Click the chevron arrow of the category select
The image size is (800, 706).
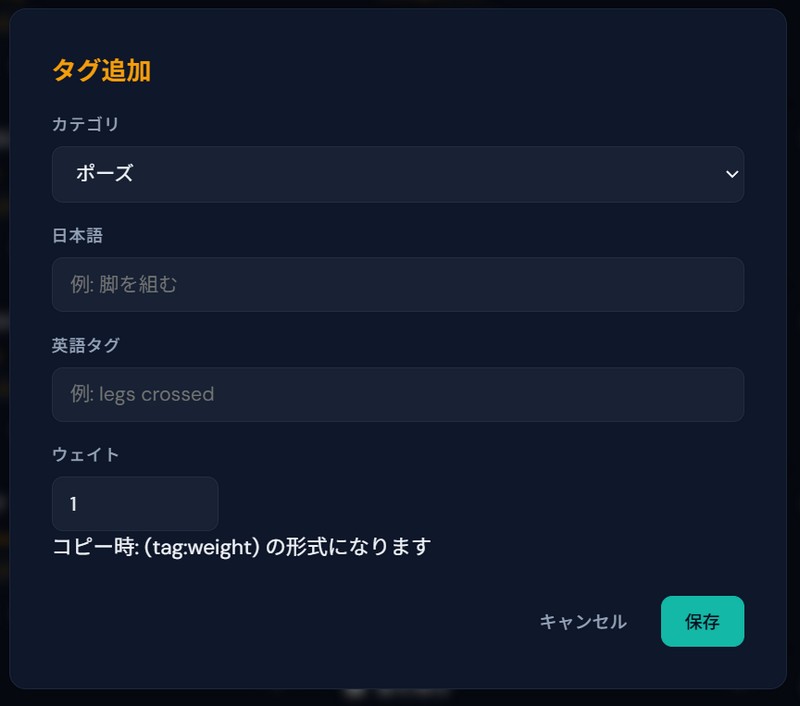click(732, 174)
